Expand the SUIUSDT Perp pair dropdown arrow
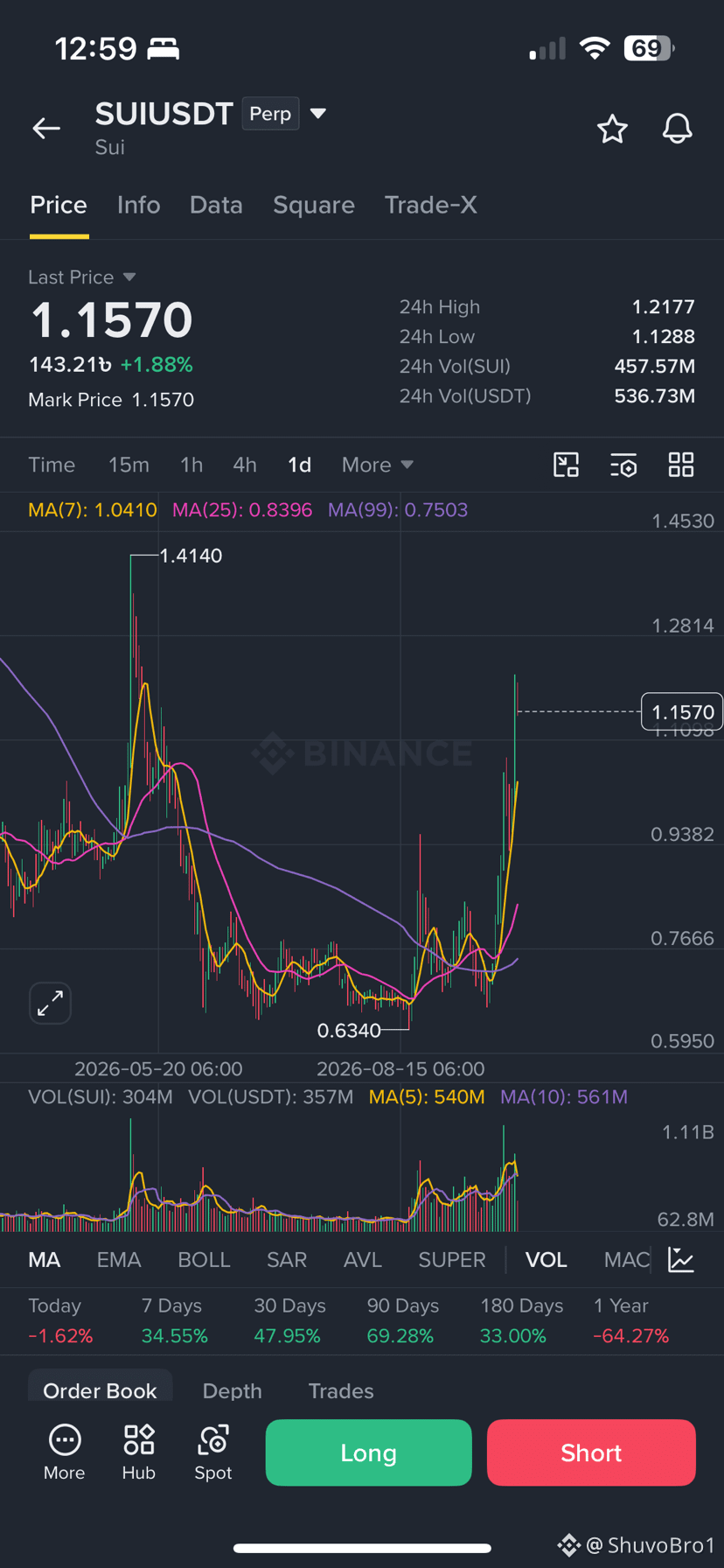Image resolution: width=724 pixels, height=1568 pixels. pyautogui.click(x=318, y=114)
